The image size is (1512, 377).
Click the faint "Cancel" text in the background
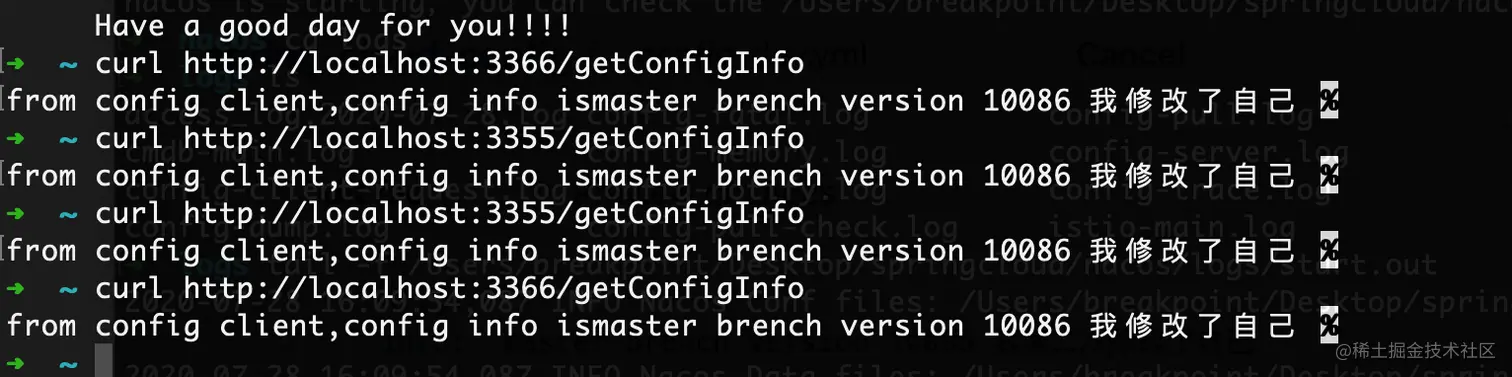pos(1130,53)
